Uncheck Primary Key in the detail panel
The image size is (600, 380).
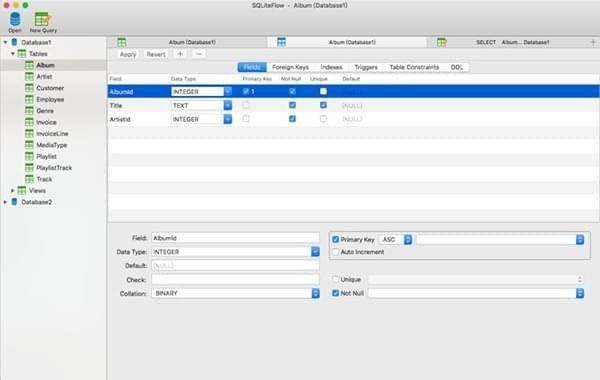pos(336,239)
